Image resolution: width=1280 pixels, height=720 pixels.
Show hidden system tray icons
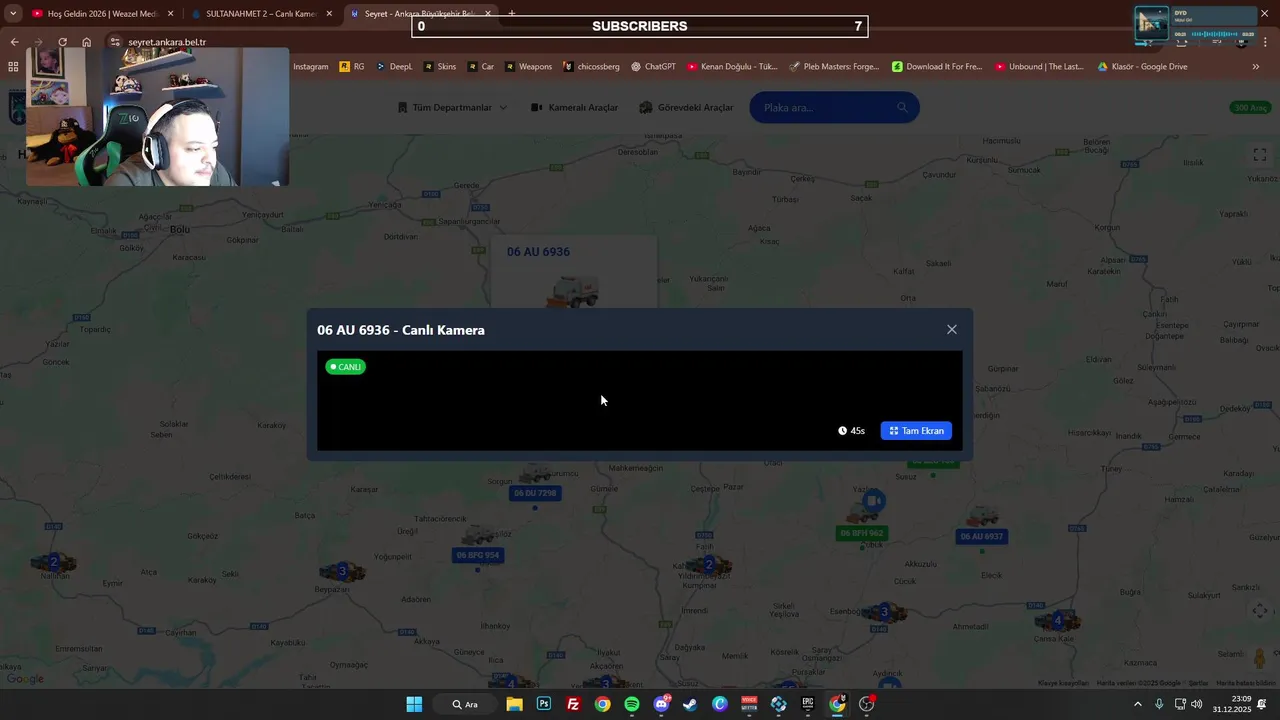(1137, 704)
